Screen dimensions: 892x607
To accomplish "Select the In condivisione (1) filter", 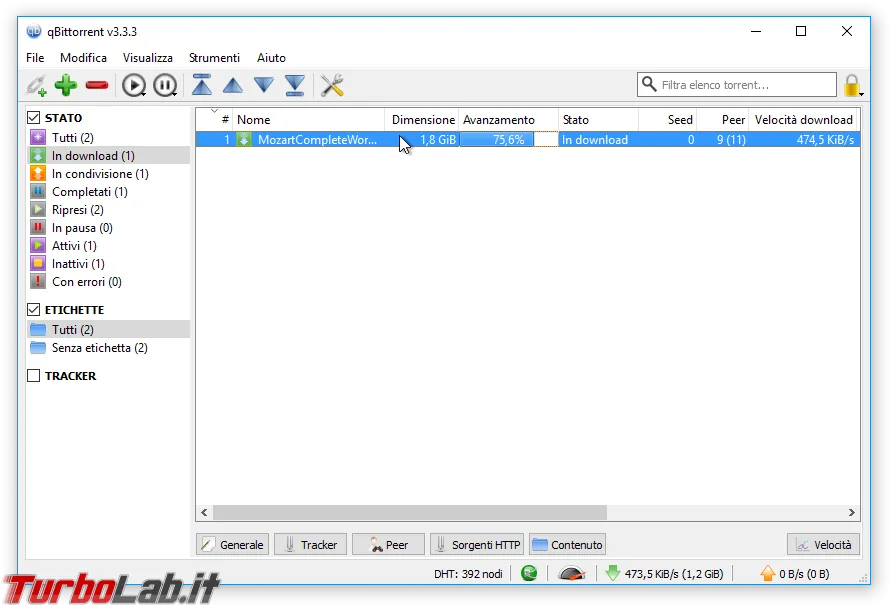I will click(x=108, y=174).
